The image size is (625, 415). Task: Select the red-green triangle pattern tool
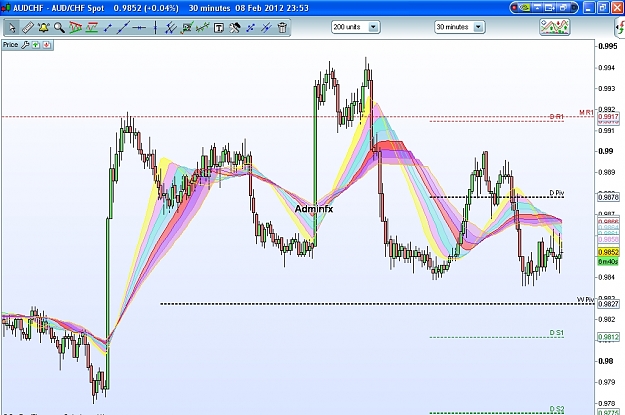pyautogui.click(x=75, y=28)
